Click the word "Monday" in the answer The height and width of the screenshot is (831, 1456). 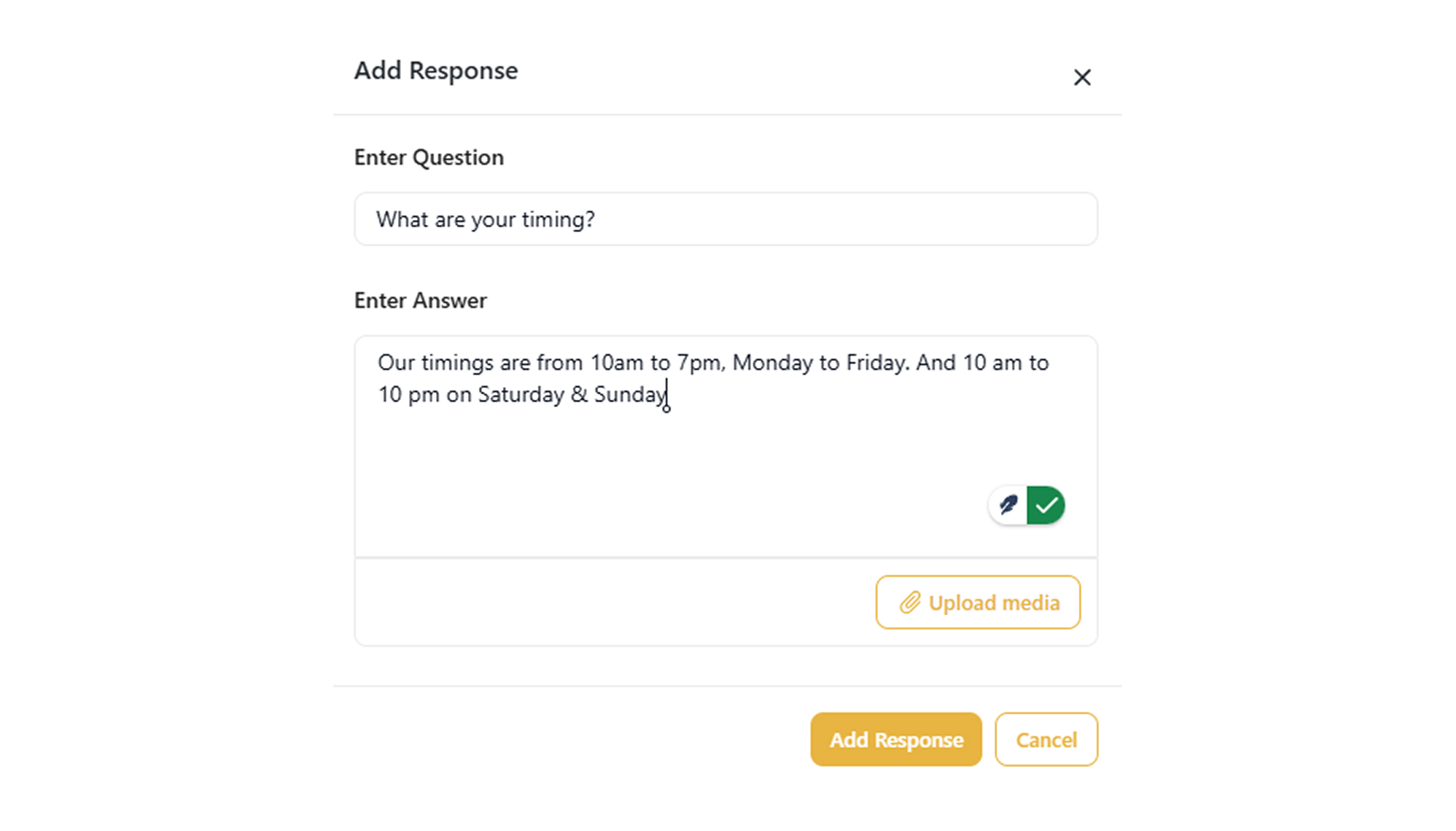(772, 363)
